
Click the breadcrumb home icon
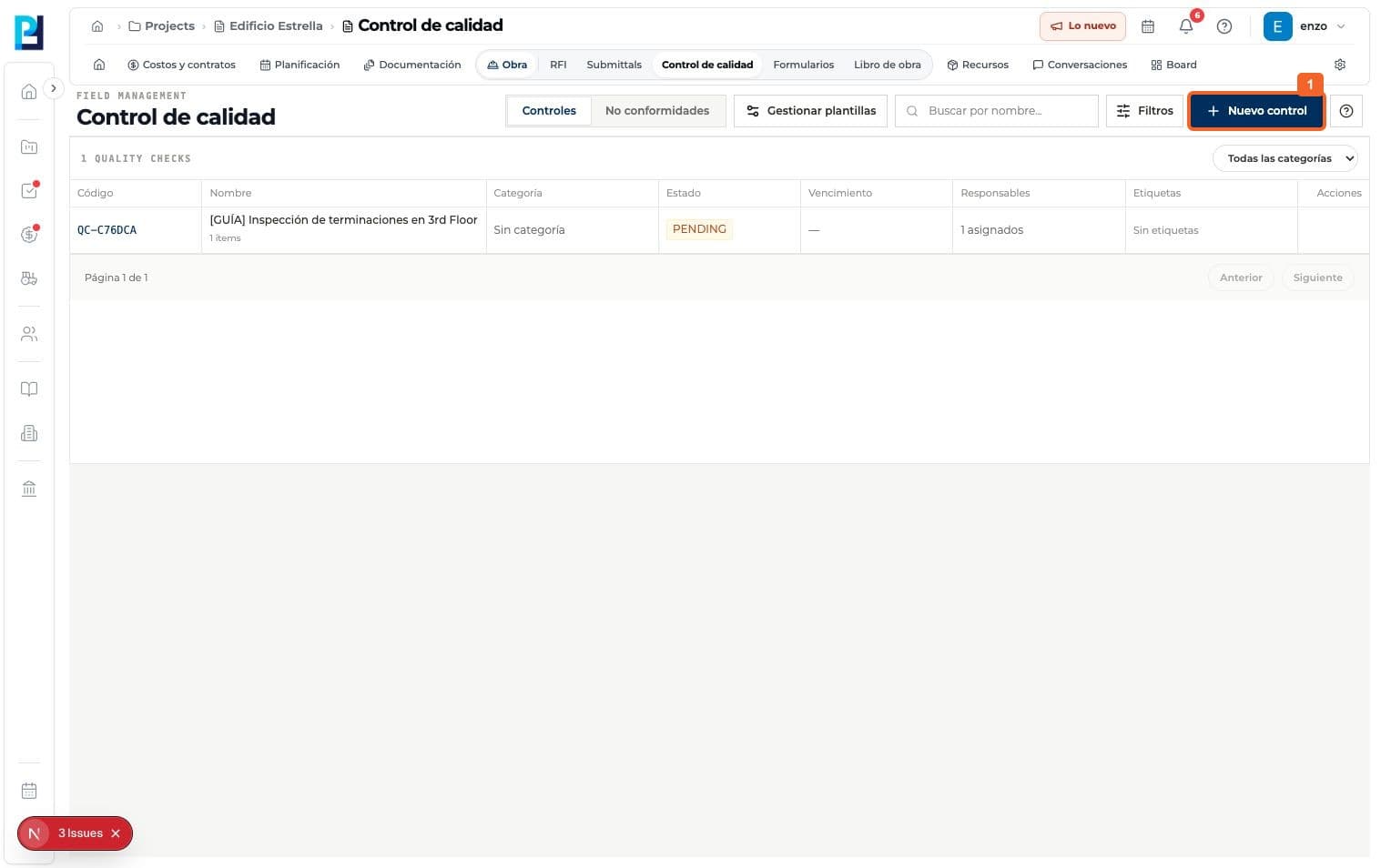coord(97,26)
